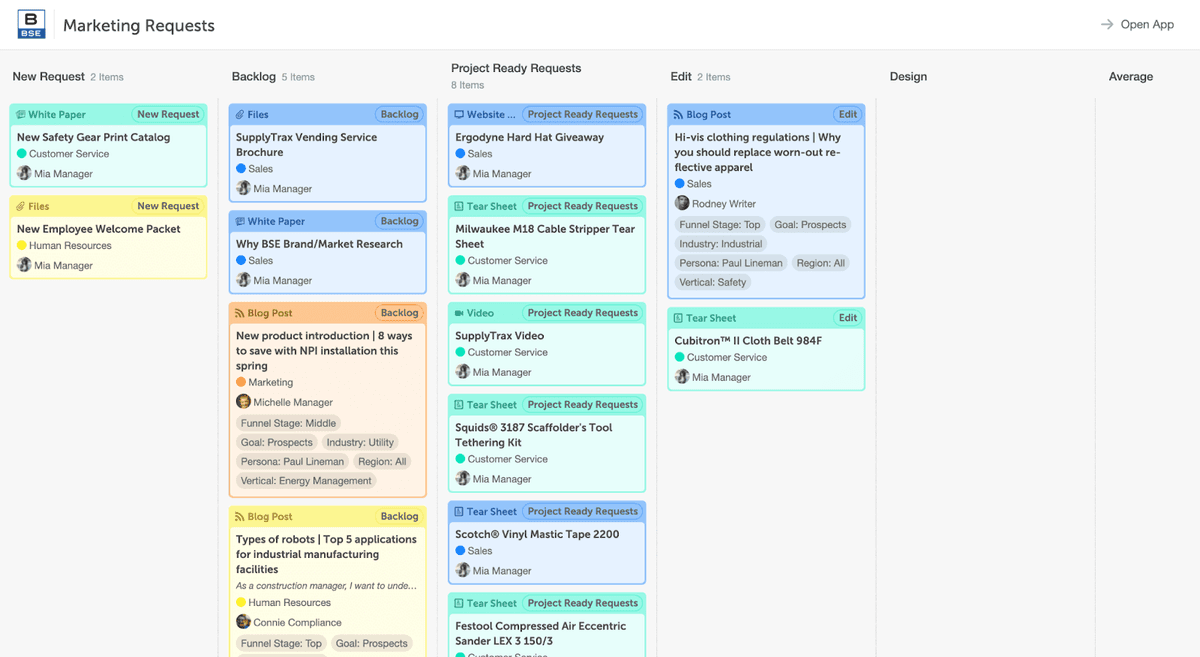Screen dimensions: 1200x657
Task: Select the Design column header
Action: coord(910,76)
